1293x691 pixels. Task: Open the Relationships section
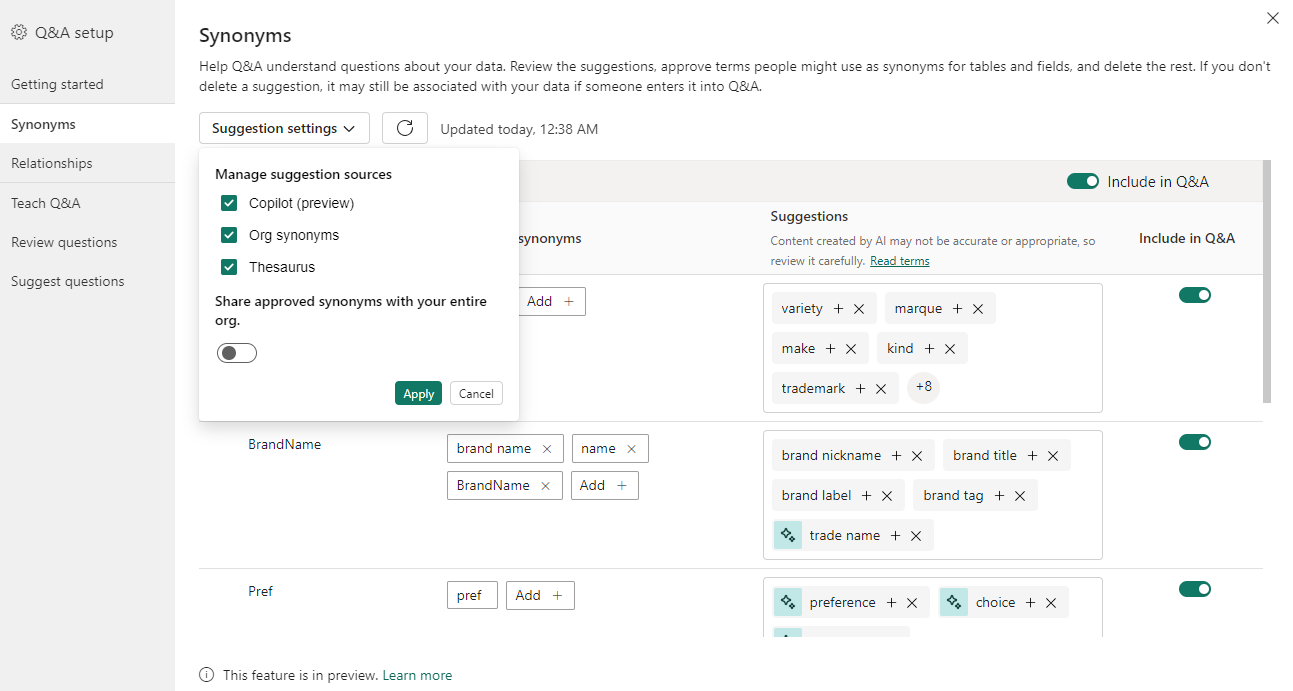point(52,162)
